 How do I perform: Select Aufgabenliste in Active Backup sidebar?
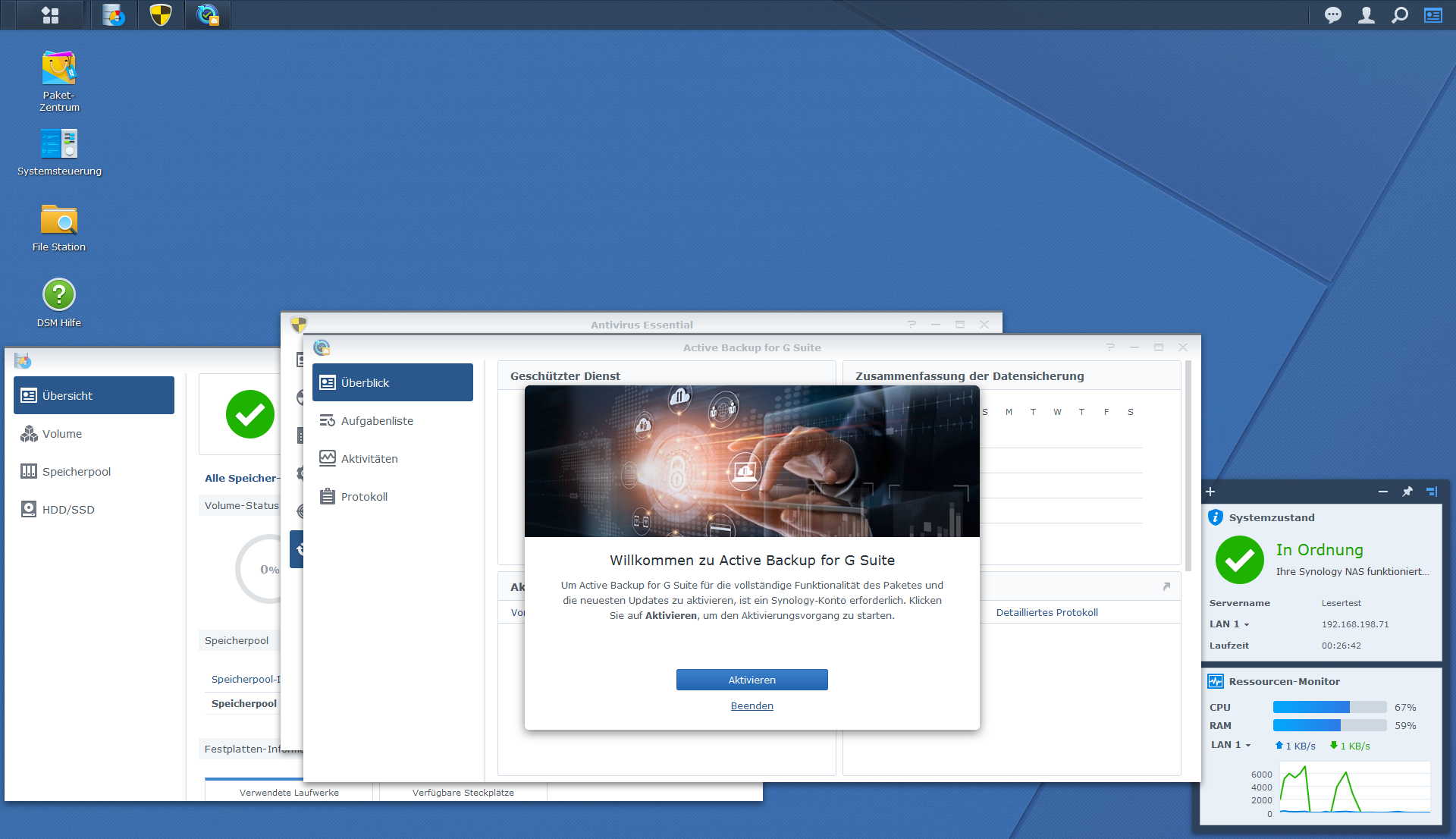(x=377, y=421)
